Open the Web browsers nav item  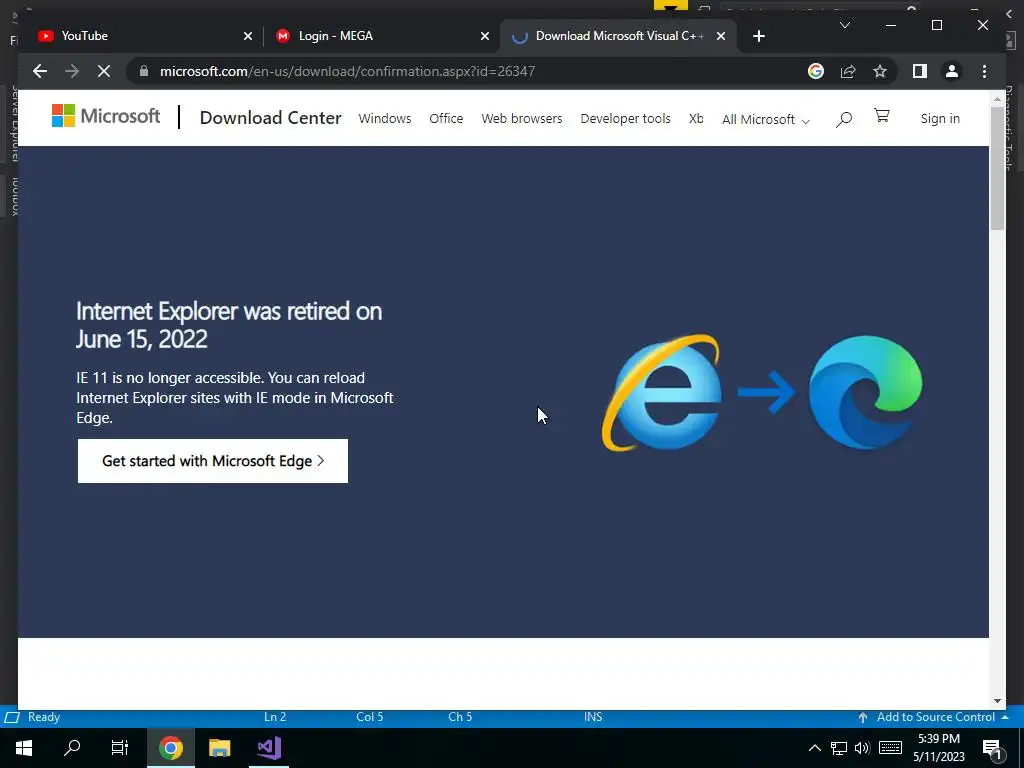click(x=522, y=118)
